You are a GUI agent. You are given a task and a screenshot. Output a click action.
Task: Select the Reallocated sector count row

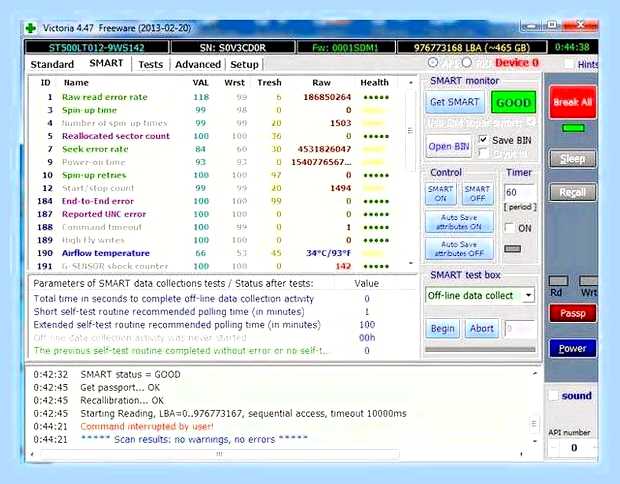(215, 136)
